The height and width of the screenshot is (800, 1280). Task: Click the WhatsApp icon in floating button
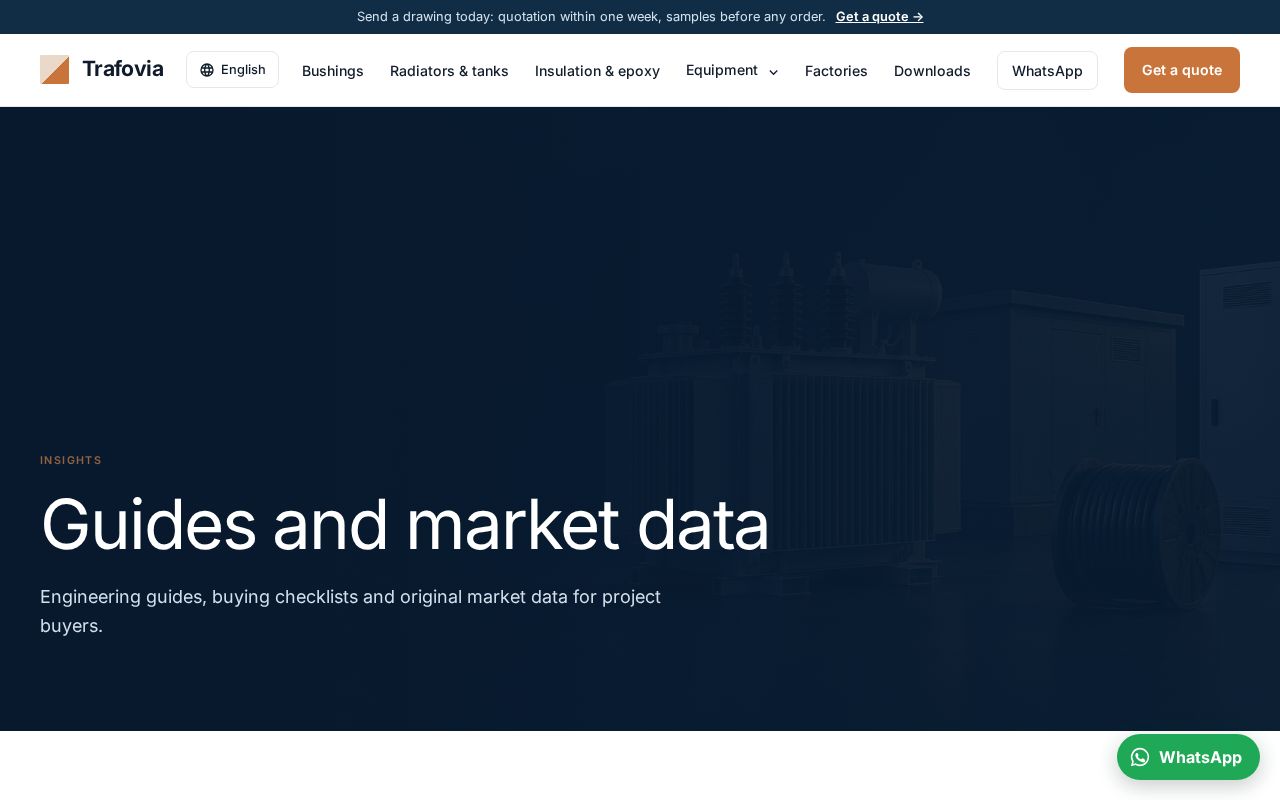click(x=1140, y=757)
